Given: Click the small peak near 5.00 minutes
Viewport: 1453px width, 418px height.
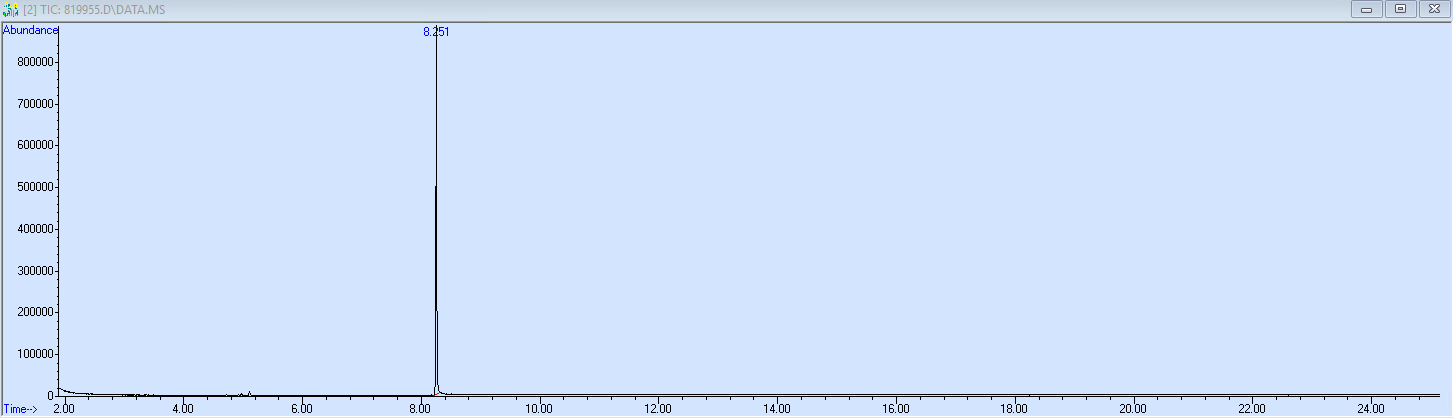Looking at the screenshot, I should point(248,393).
